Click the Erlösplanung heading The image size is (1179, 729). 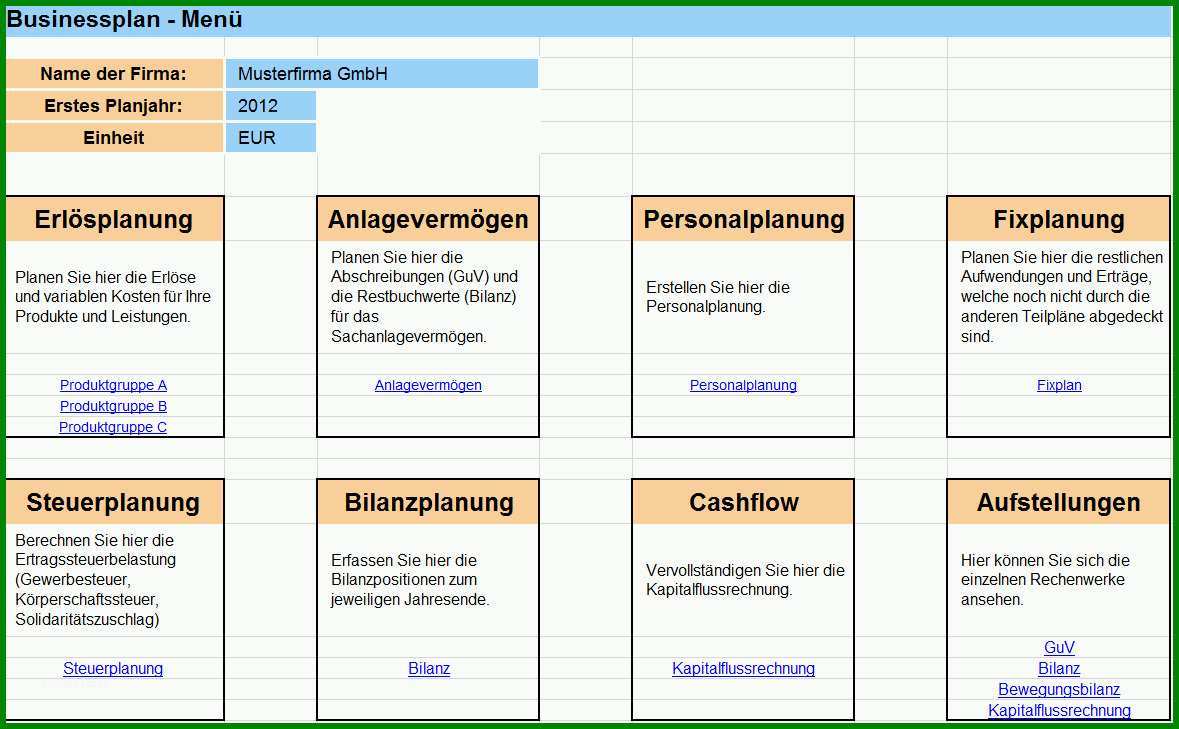(114, 219)
